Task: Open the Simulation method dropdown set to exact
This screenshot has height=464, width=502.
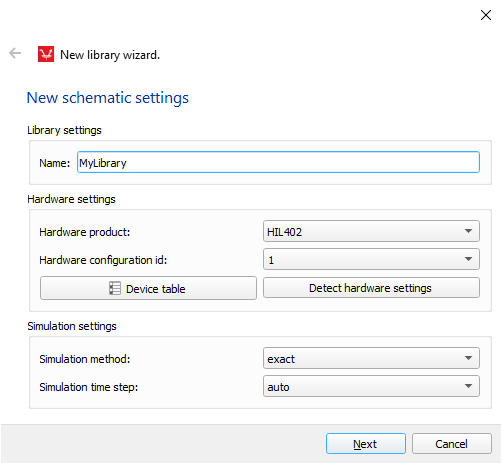Action: 371,358
